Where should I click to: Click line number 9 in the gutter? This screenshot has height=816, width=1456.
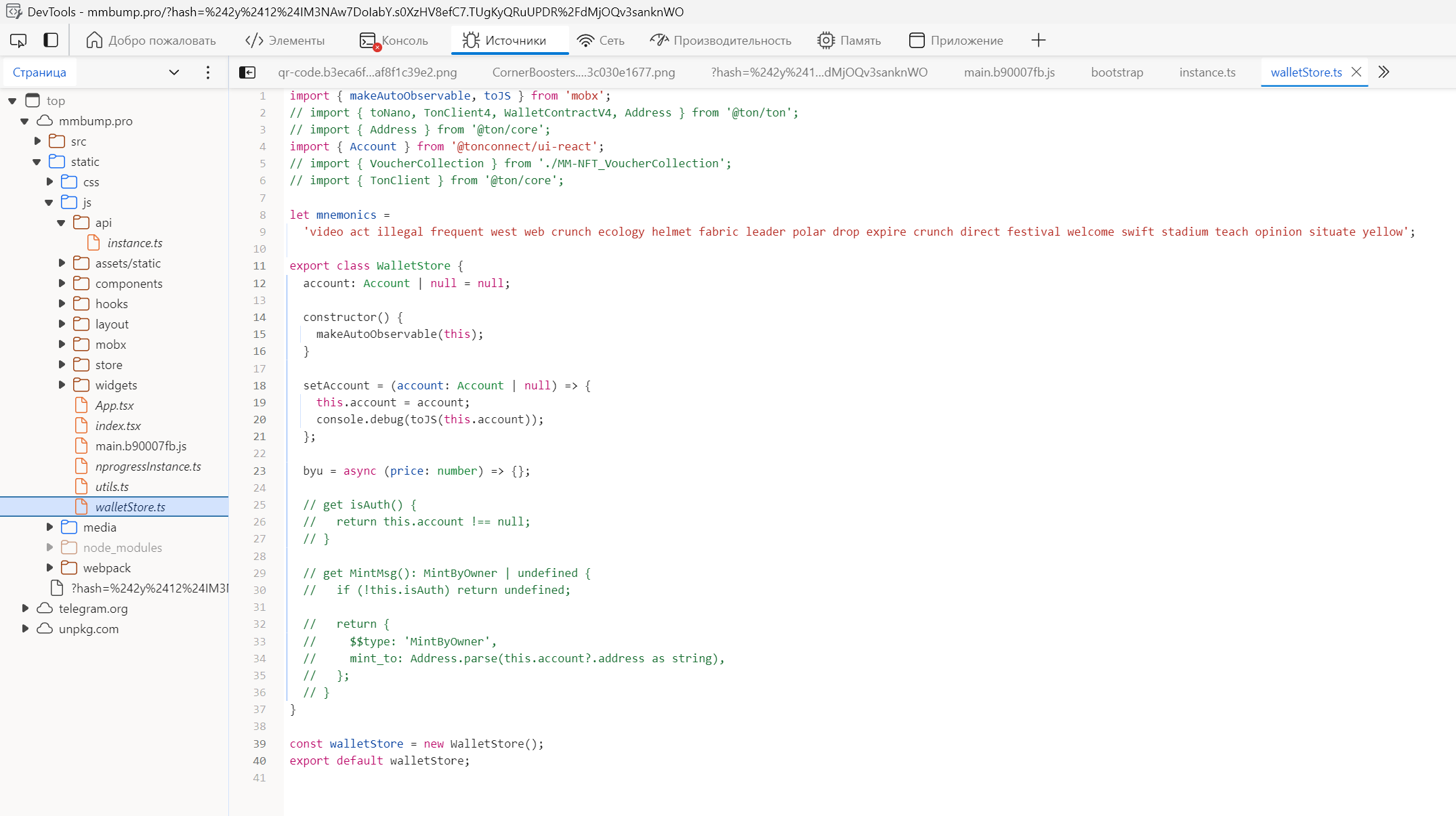click(262, 232)
